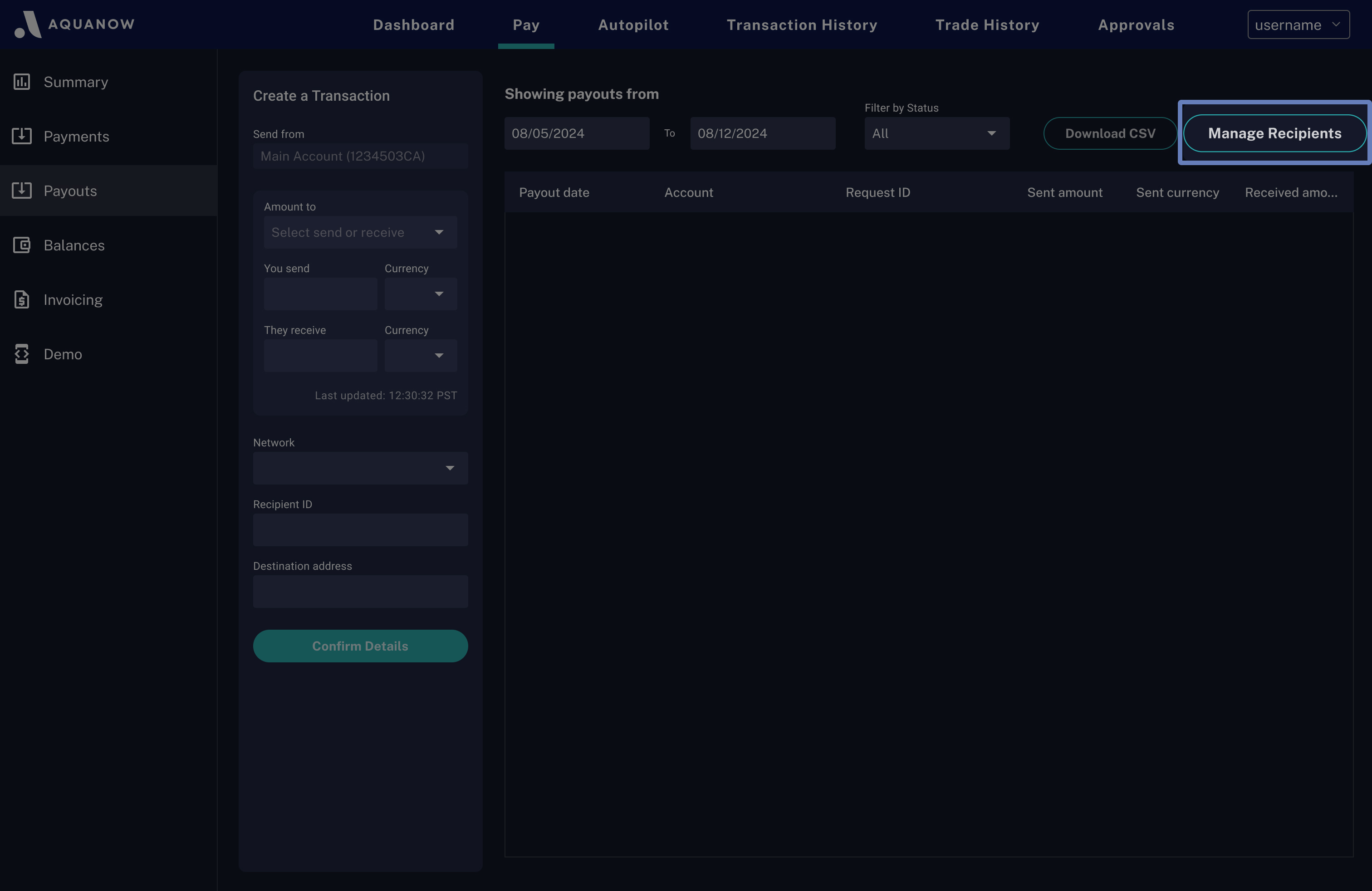Click the Balances wallet icon
The image size is (1372, 891).
pyautogui.click(x=22, y=245)
